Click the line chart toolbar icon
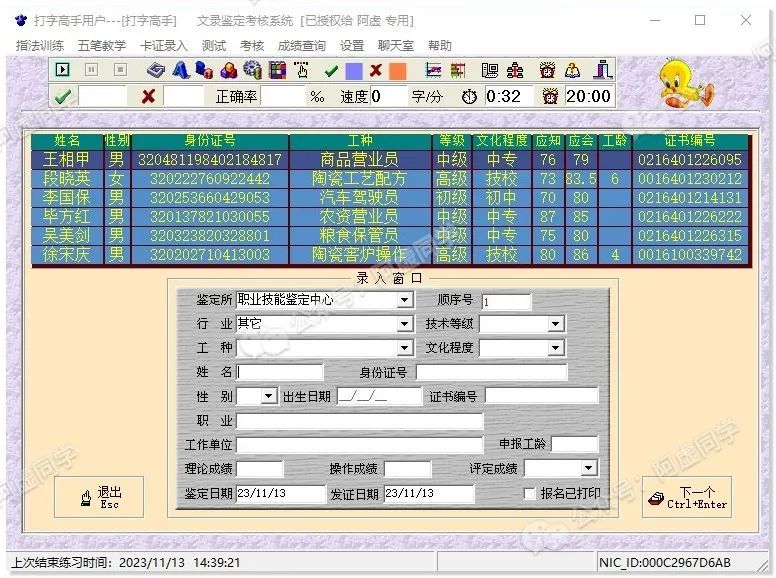 coord(433,70)
